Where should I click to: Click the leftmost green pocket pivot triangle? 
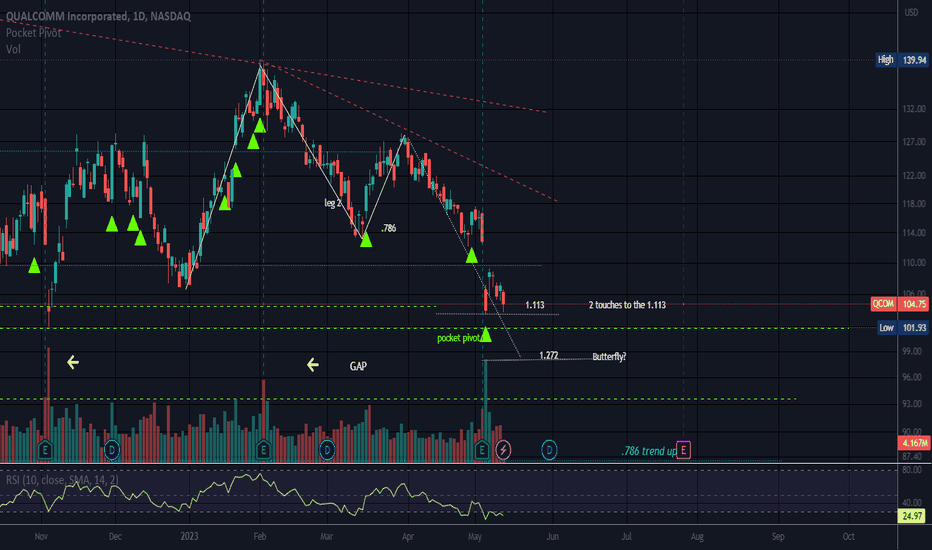(34, 266)
